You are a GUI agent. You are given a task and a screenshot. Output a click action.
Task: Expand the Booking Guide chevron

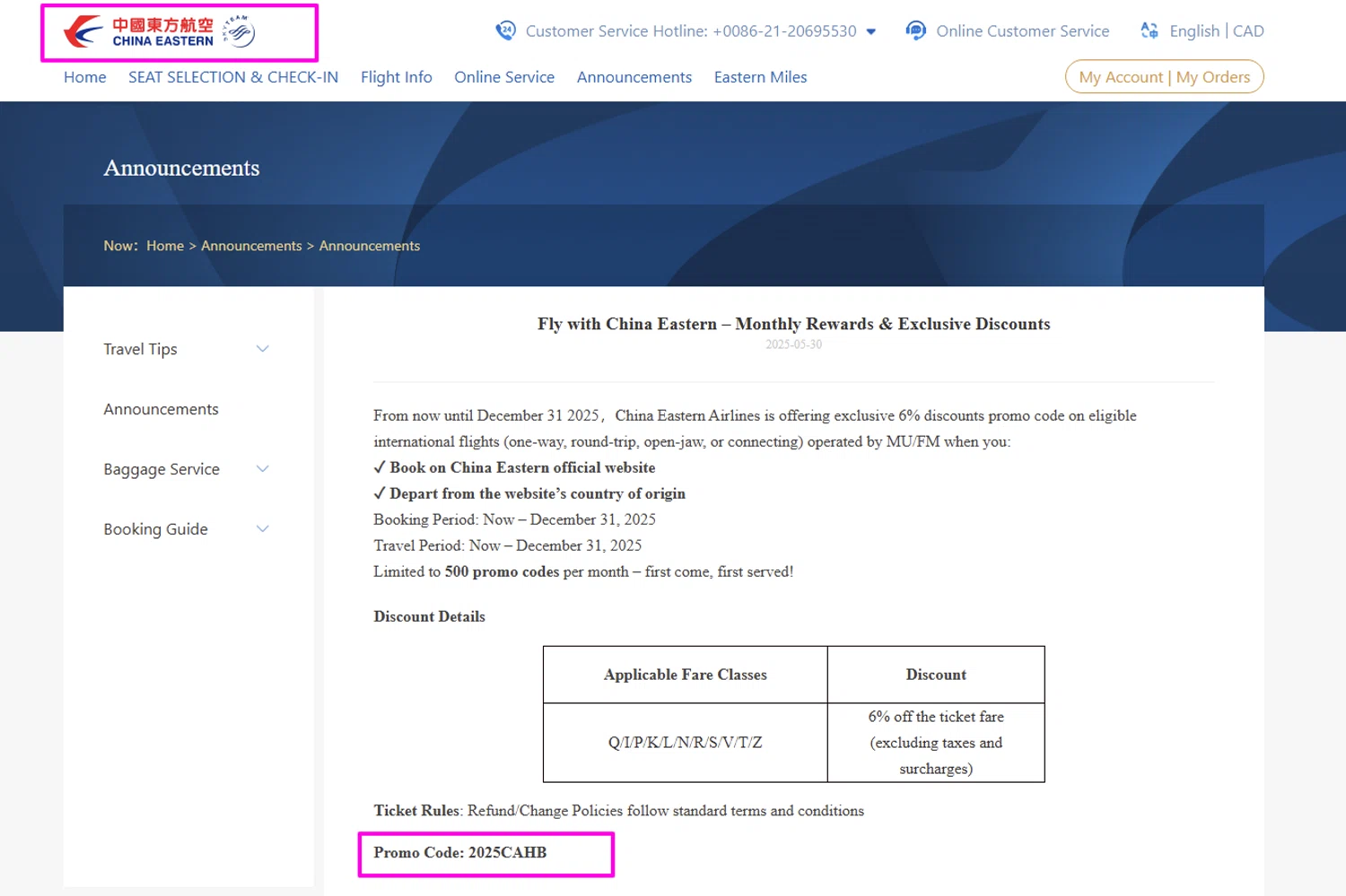pyautogui.click(x=263, y=529)
